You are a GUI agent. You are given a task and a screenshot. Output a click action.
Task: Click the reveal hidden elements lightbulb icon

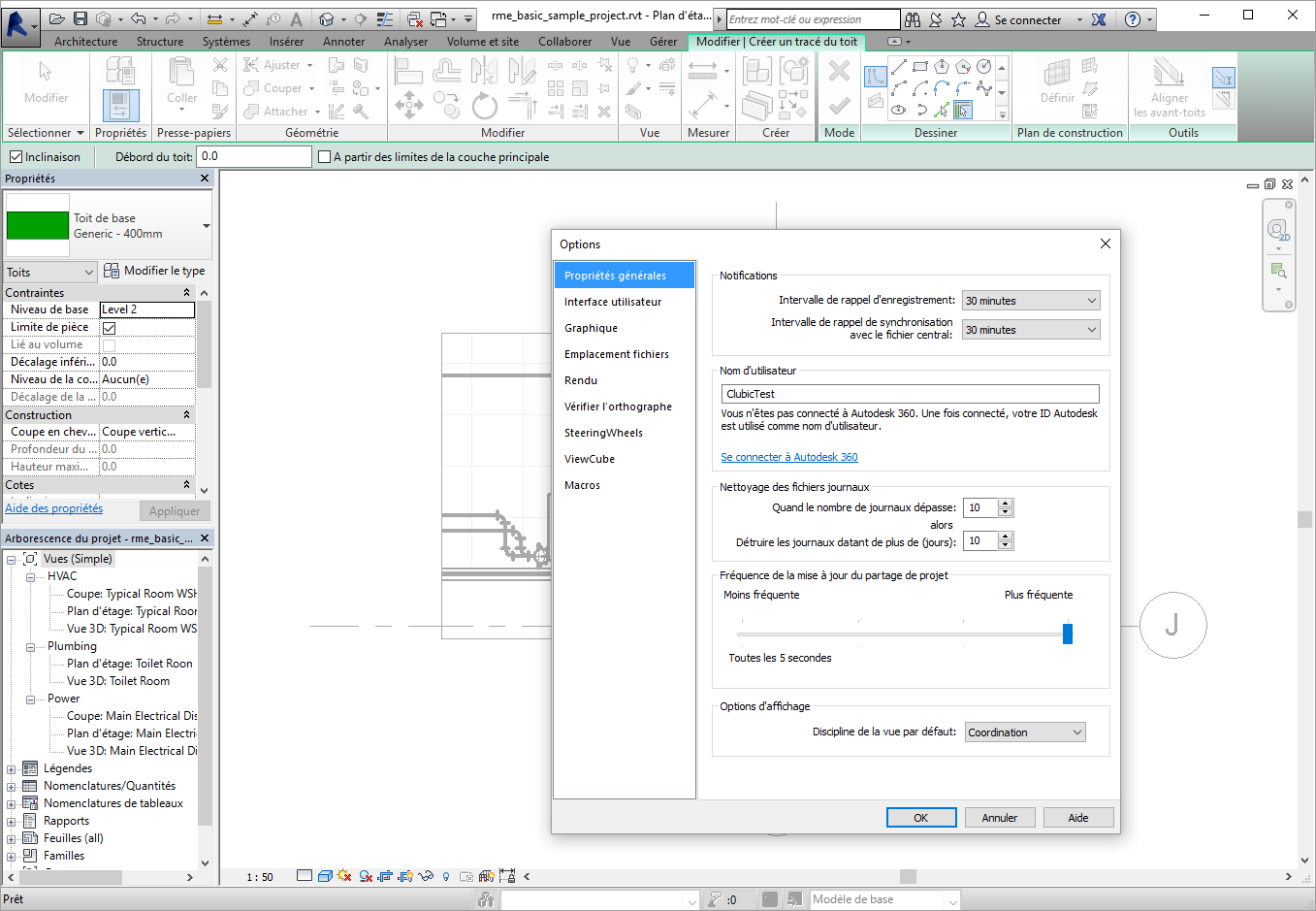(x=446, y=876)
